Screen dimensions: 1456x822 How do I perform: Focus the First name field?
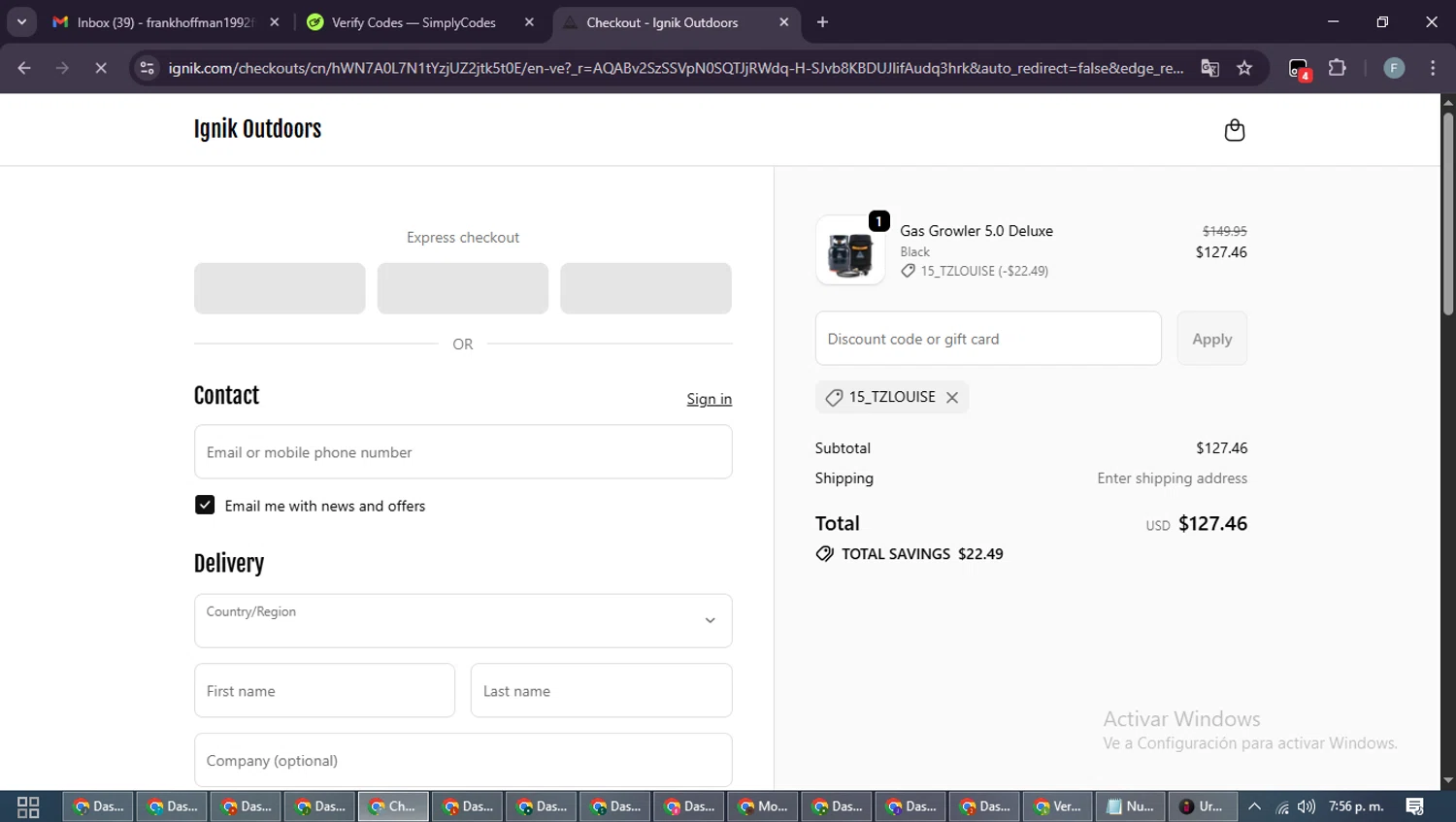click(324, 691)
